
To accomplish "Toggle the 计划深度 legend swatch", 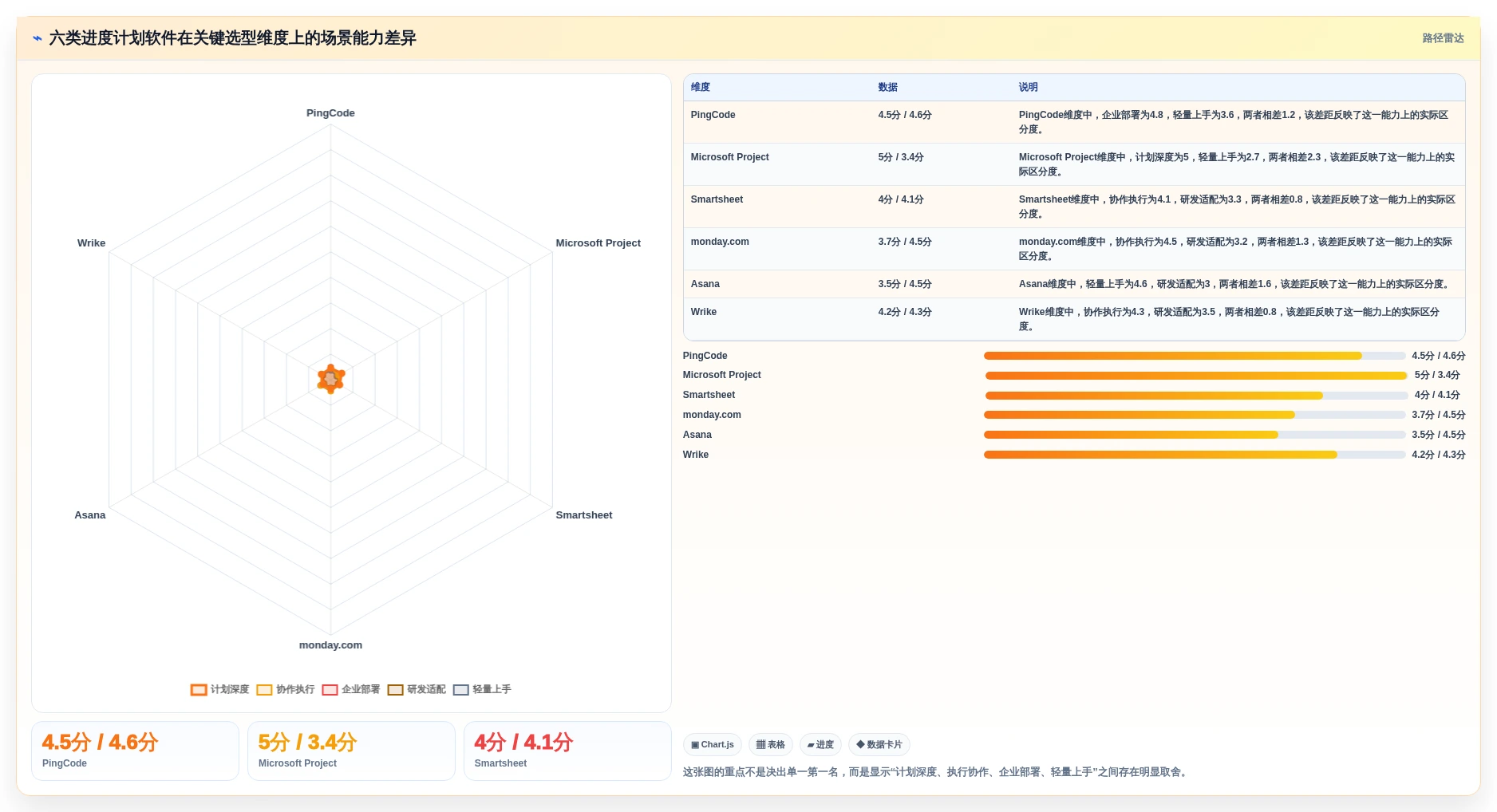I will [199, 690].
